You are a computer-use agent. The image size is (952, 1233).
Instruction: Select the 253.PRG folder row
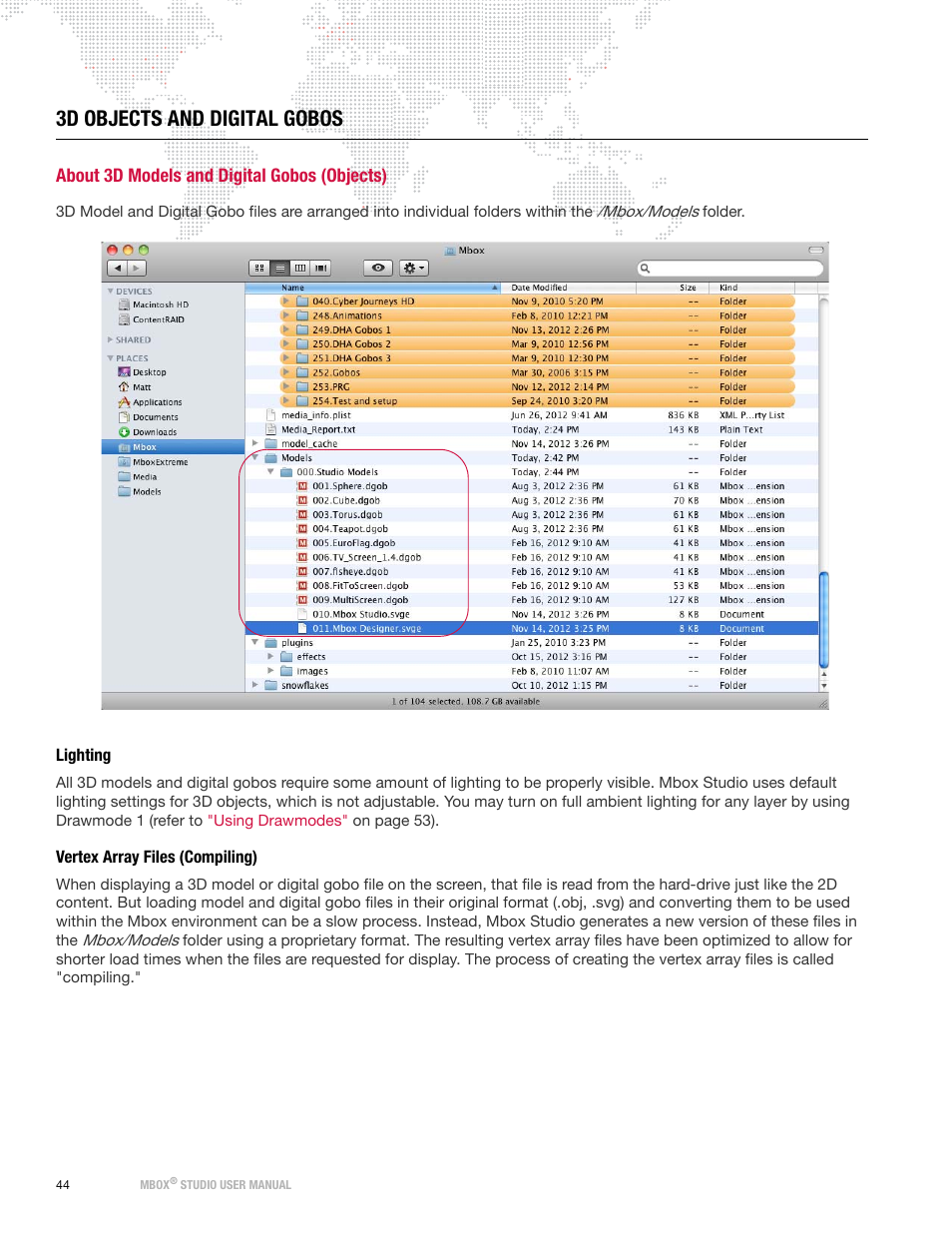(x=537, y=386)
